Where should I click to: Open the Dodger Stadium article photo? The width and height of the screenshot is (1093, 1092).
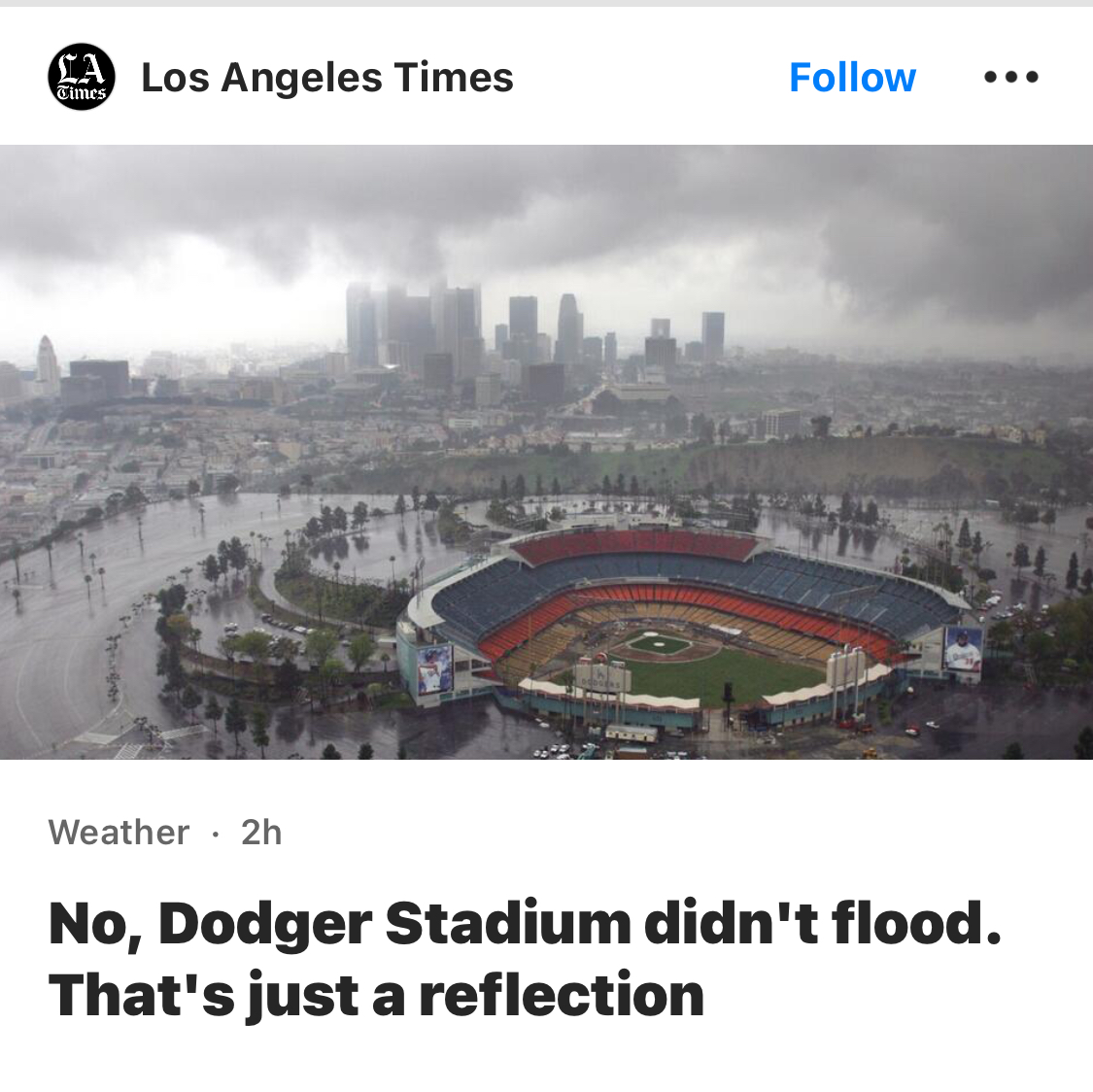pos(546,452)
